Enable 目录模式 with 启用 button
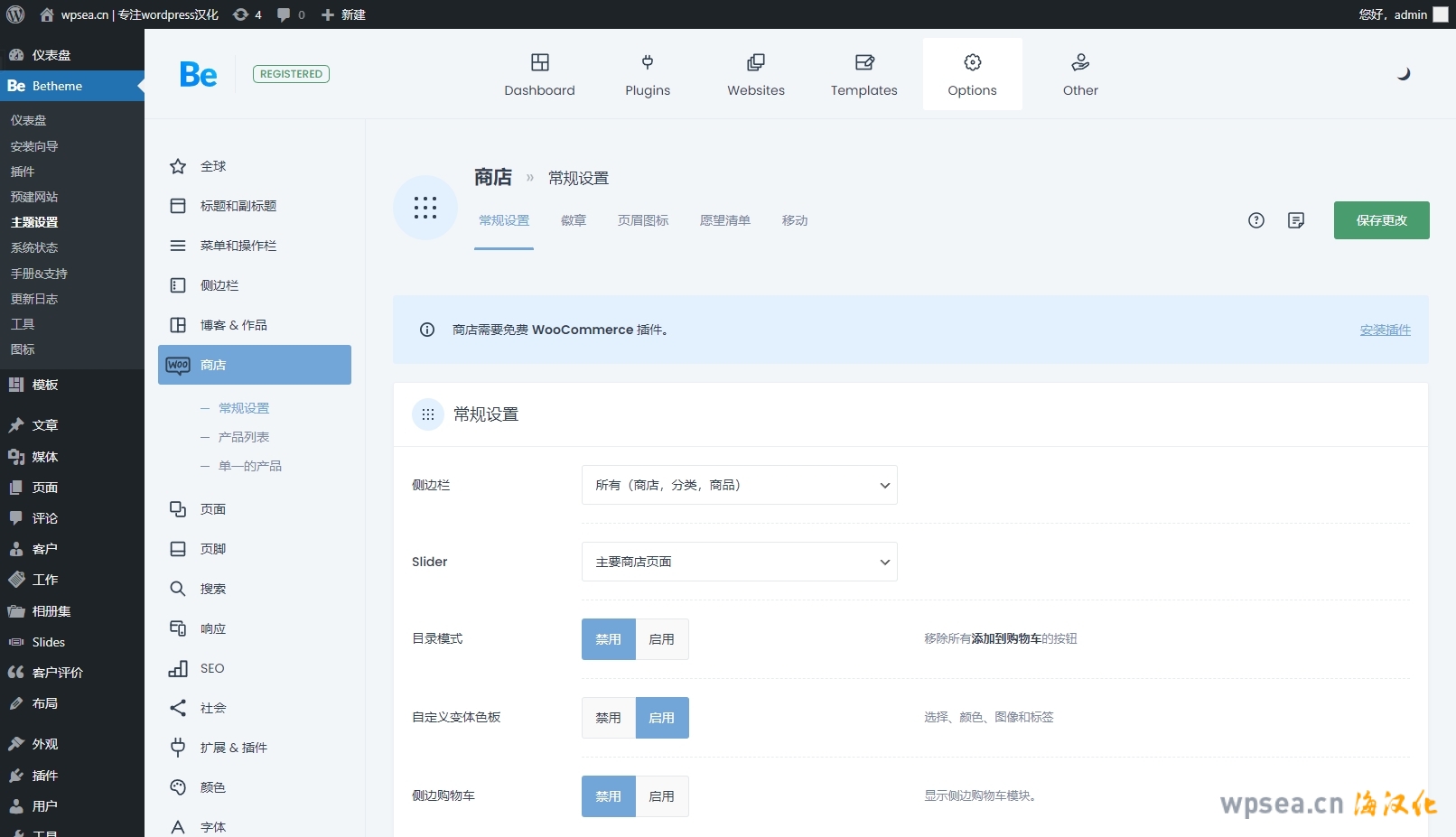Viewport: 1456px width, 837px height. [661, 639]
